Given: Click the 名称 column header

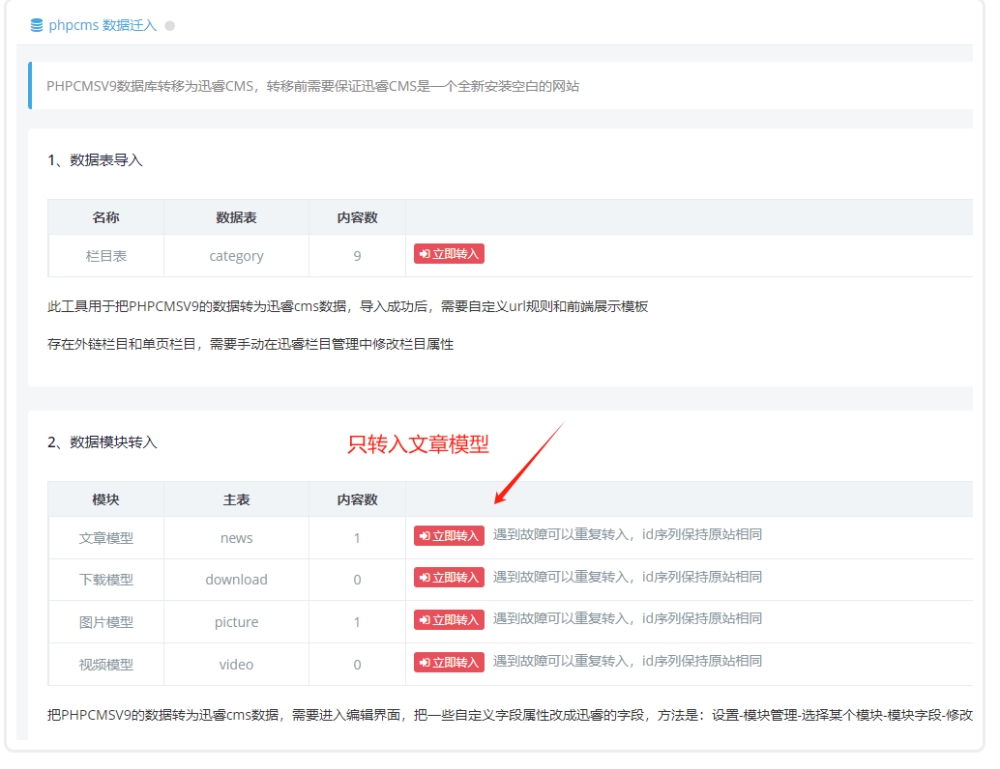Looking at the screenshot, I should (106, 217).
